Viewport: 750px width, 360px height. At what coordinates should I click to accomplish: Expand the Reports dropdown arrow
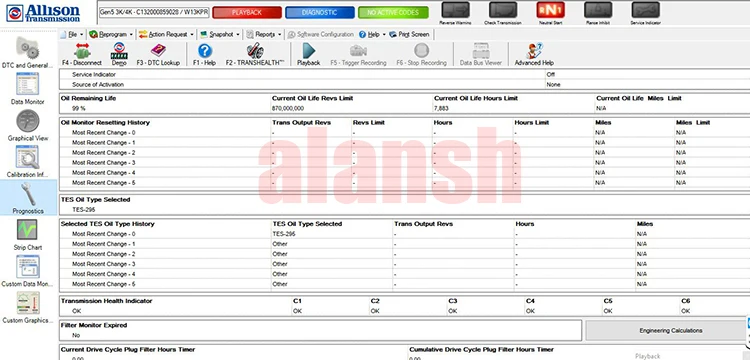coord(279,35)
